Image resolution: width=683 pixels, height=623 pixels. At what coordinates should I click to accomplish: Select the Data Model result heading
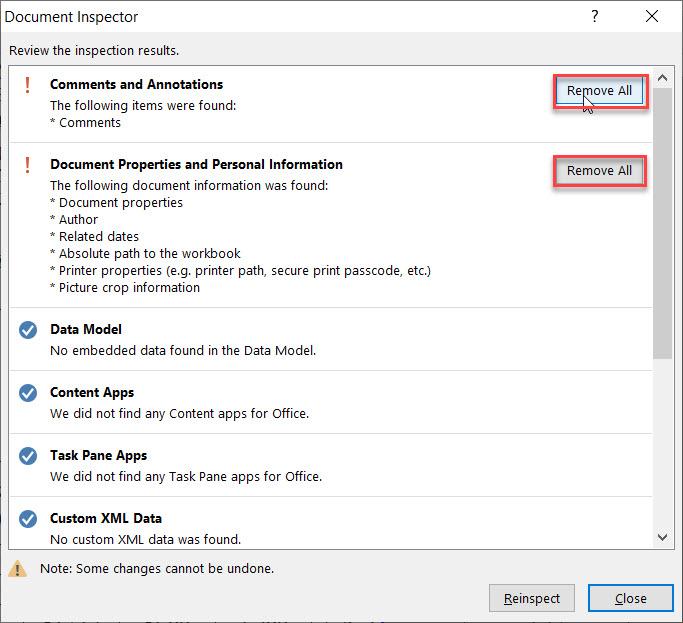click(x=86, y=330)
